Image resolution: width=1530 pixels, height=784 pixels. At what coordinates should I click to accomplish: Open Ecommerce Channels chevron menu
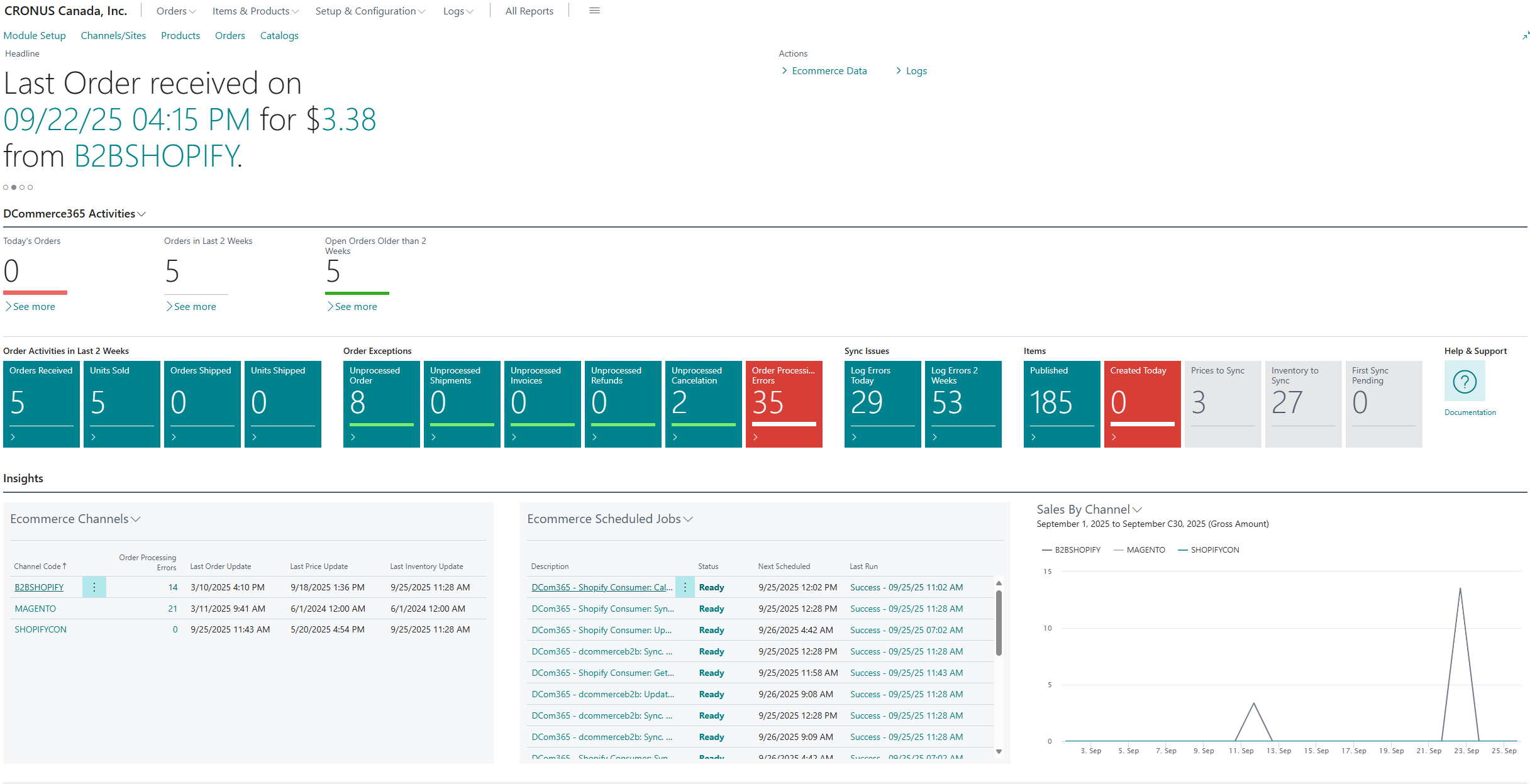136,519
